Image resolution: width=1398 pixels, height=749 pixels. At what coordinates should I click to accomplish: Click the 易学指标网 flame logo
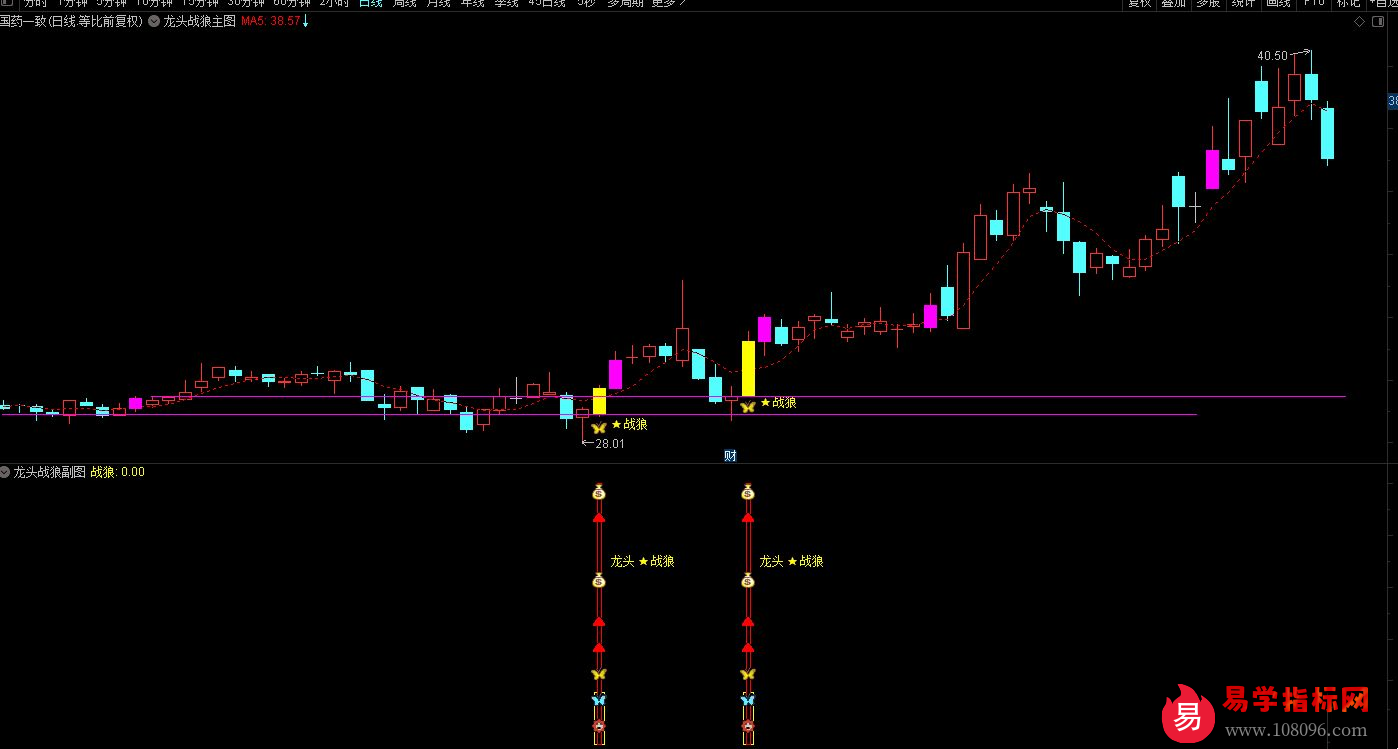tap(1187, 714)
